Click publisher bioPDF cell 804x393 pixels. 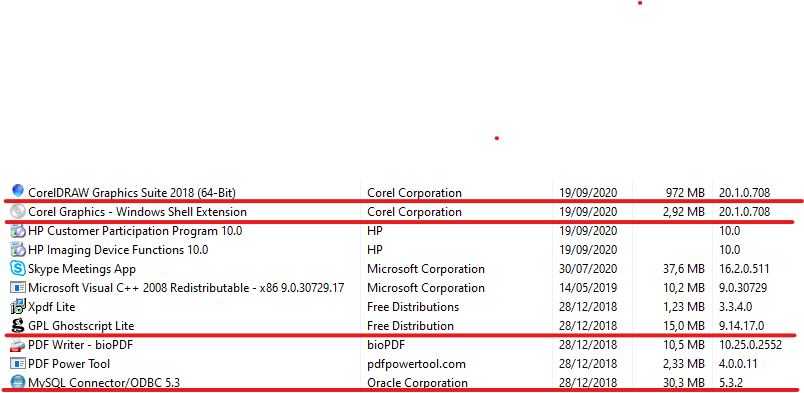click(x=386, y=345)
